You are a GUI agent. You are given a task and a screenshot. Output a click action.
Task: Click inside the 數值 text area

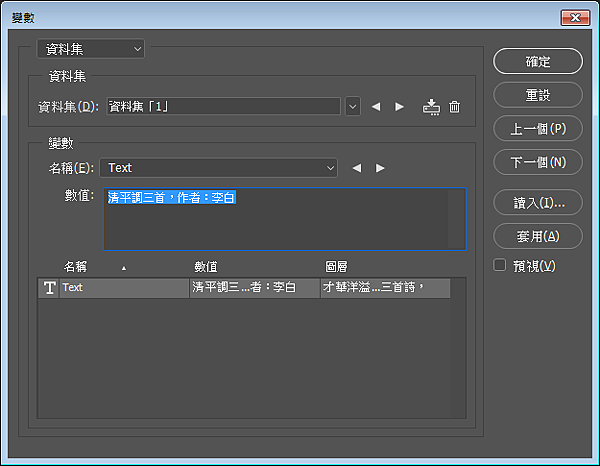(x=285, y=219)
